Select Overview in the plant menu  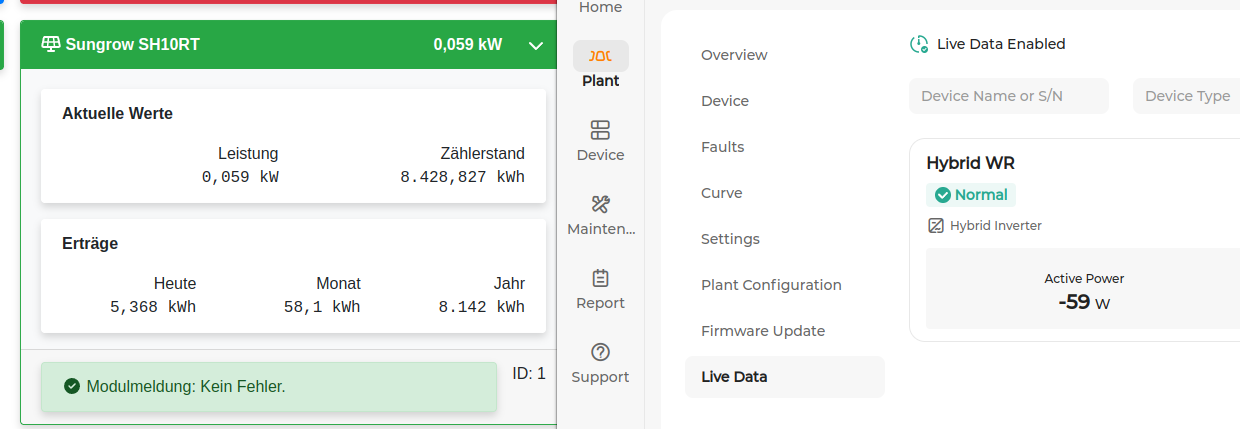point(734,55)
